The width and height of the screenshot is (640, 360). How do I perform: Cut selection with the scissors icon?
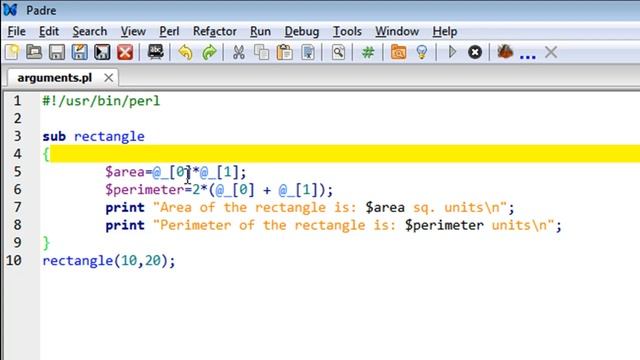click(239, 52)
